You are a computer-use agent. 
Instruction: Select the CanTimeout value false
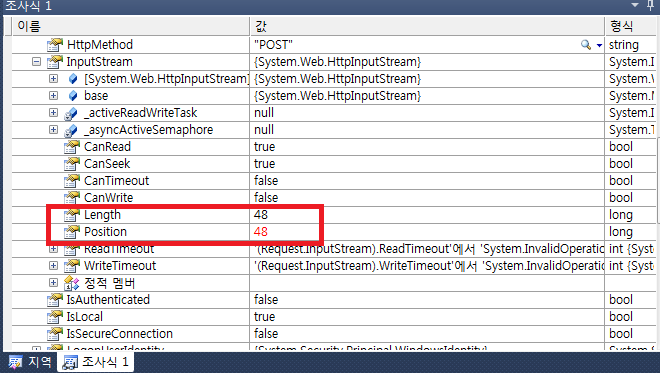(266, 181)
